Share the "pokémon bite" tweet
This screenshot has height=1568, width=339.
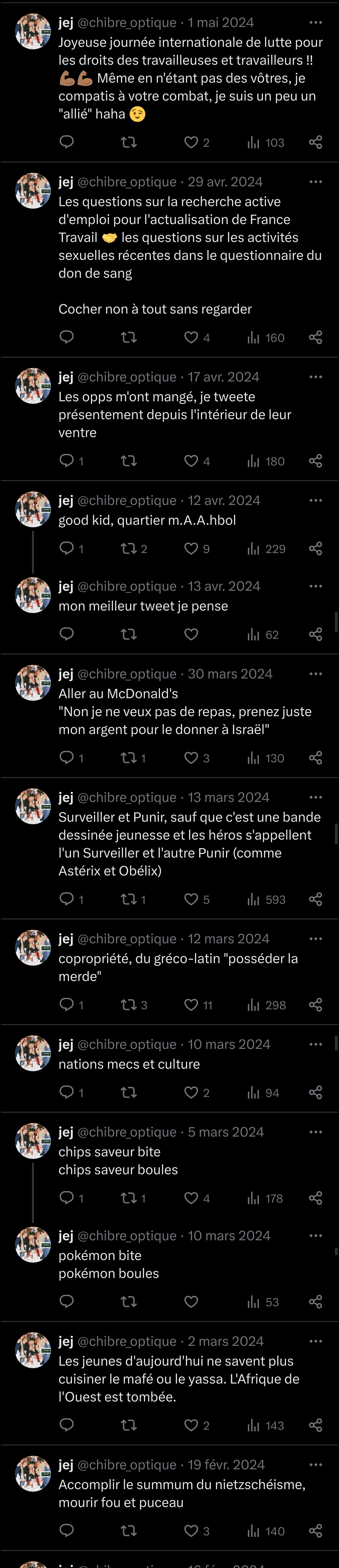pos(315,1302)
